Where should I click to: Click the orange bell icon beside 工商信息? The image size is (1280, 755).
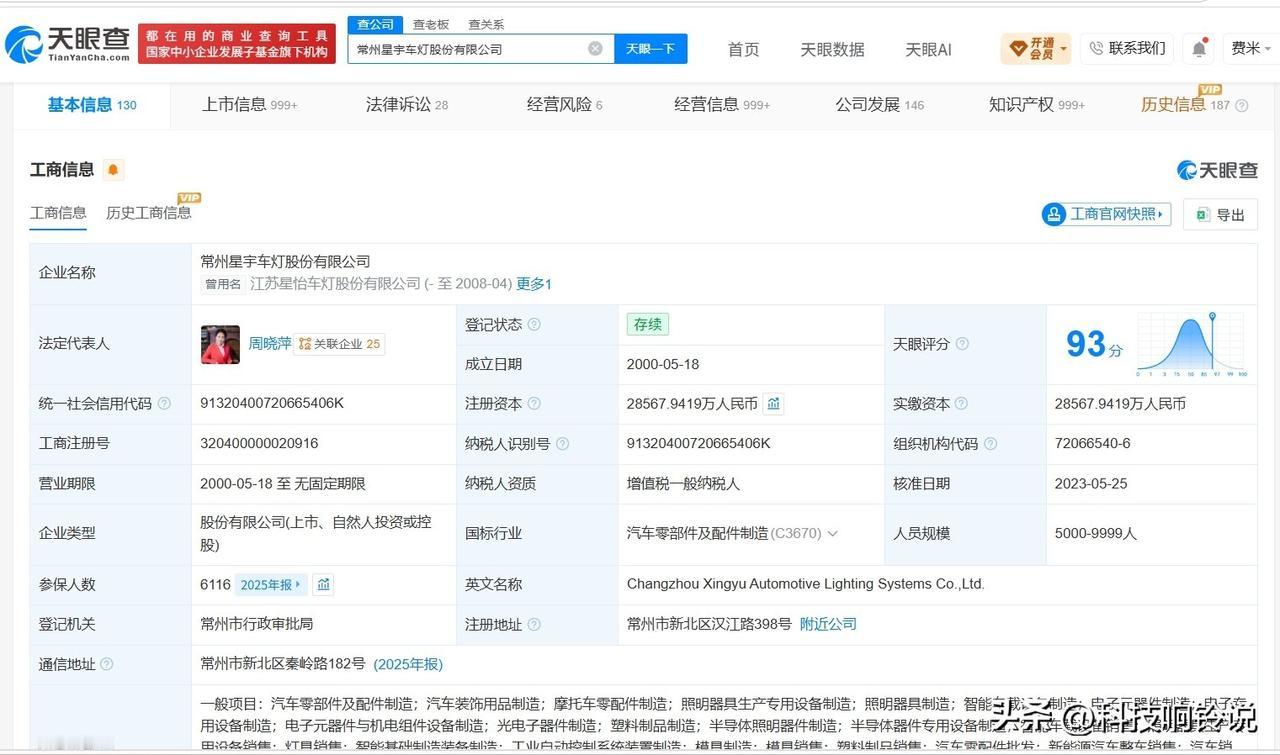point(113,170)
